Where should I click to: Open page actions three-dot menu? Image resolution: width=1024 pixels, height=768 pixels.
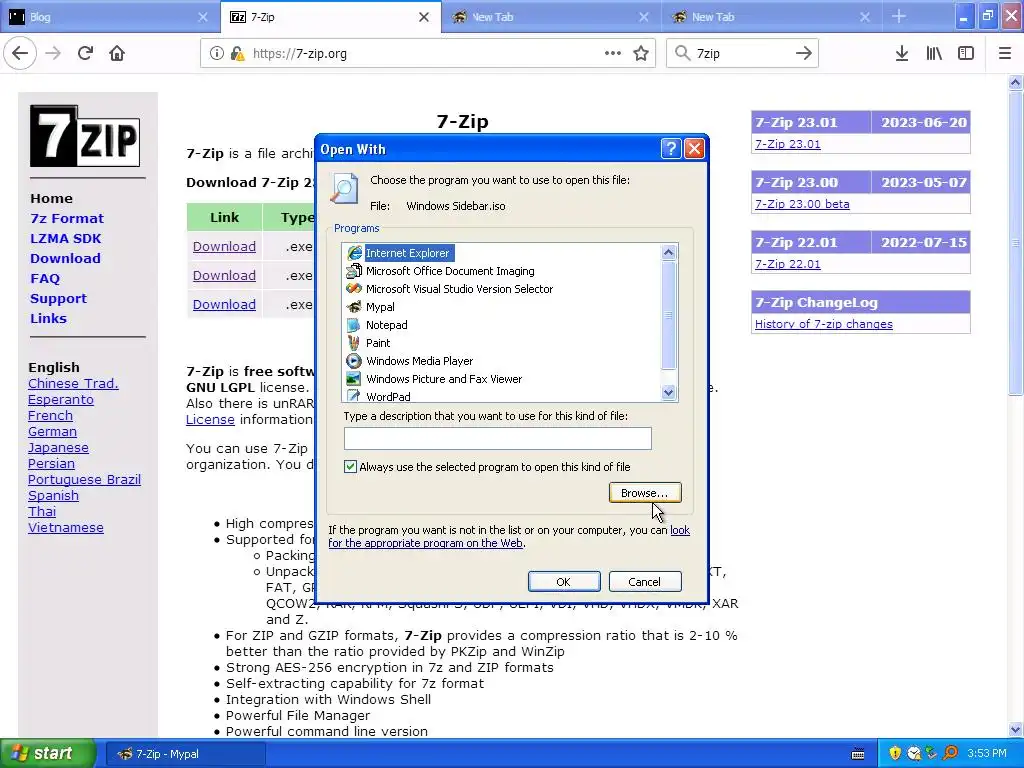click(x=613, y=53)
